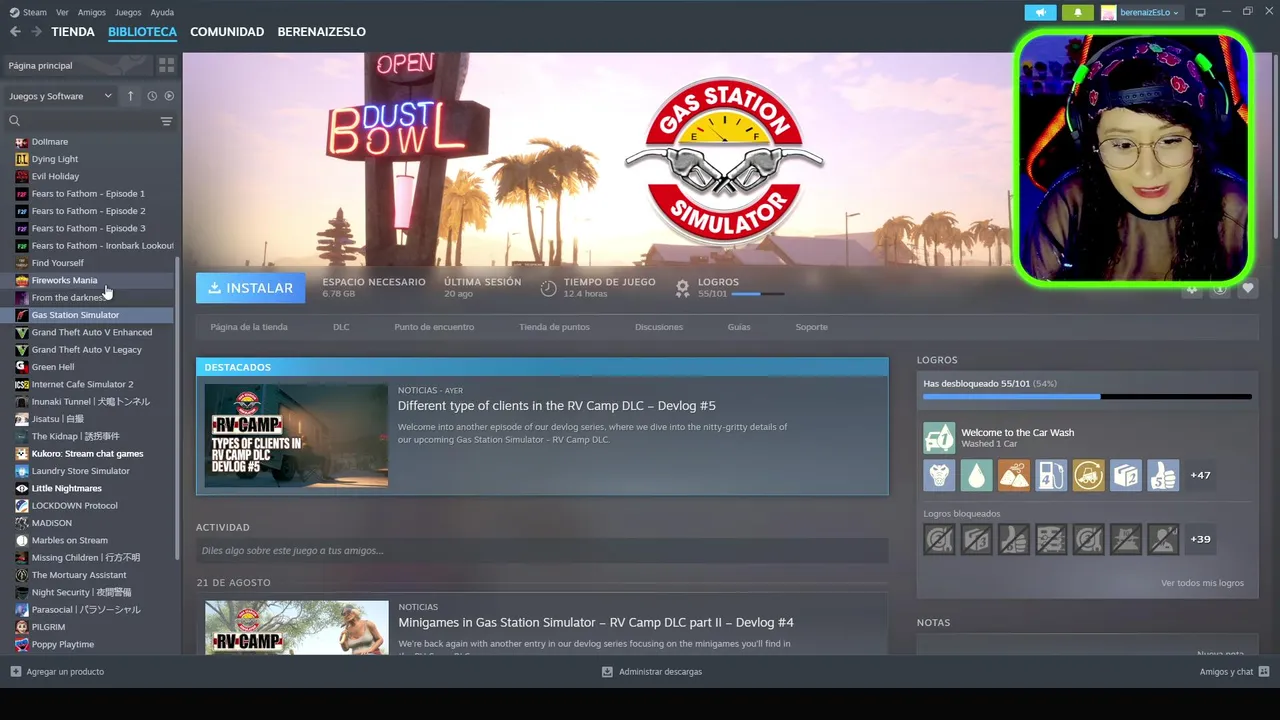The image size is (1280, 720).
Task: Open the Soporte link
Action: tap(811, 327)
